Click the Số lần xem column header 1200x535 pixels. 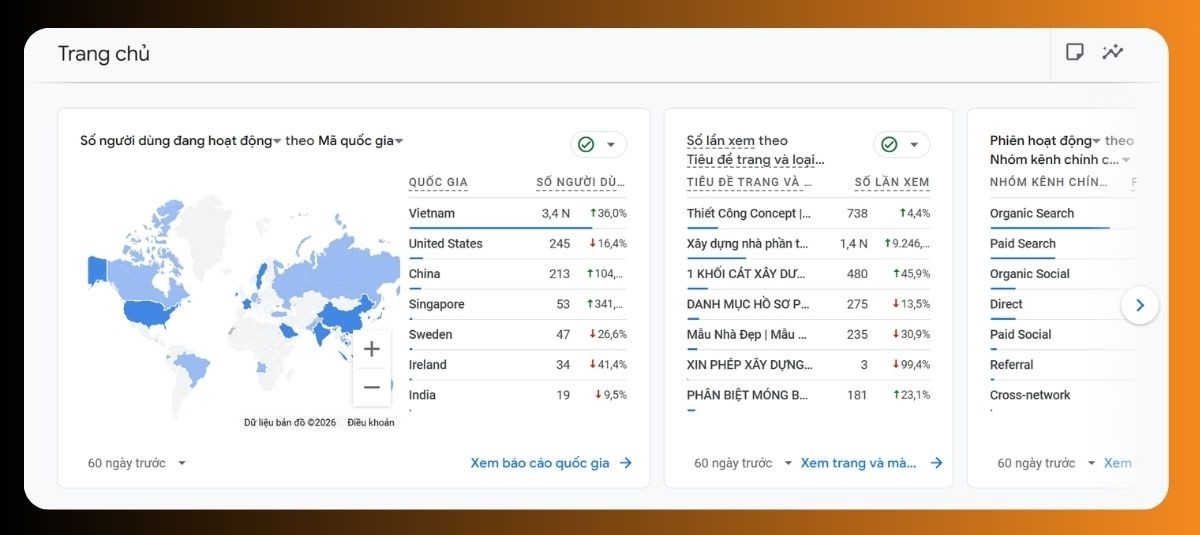[x=891, y=182]
